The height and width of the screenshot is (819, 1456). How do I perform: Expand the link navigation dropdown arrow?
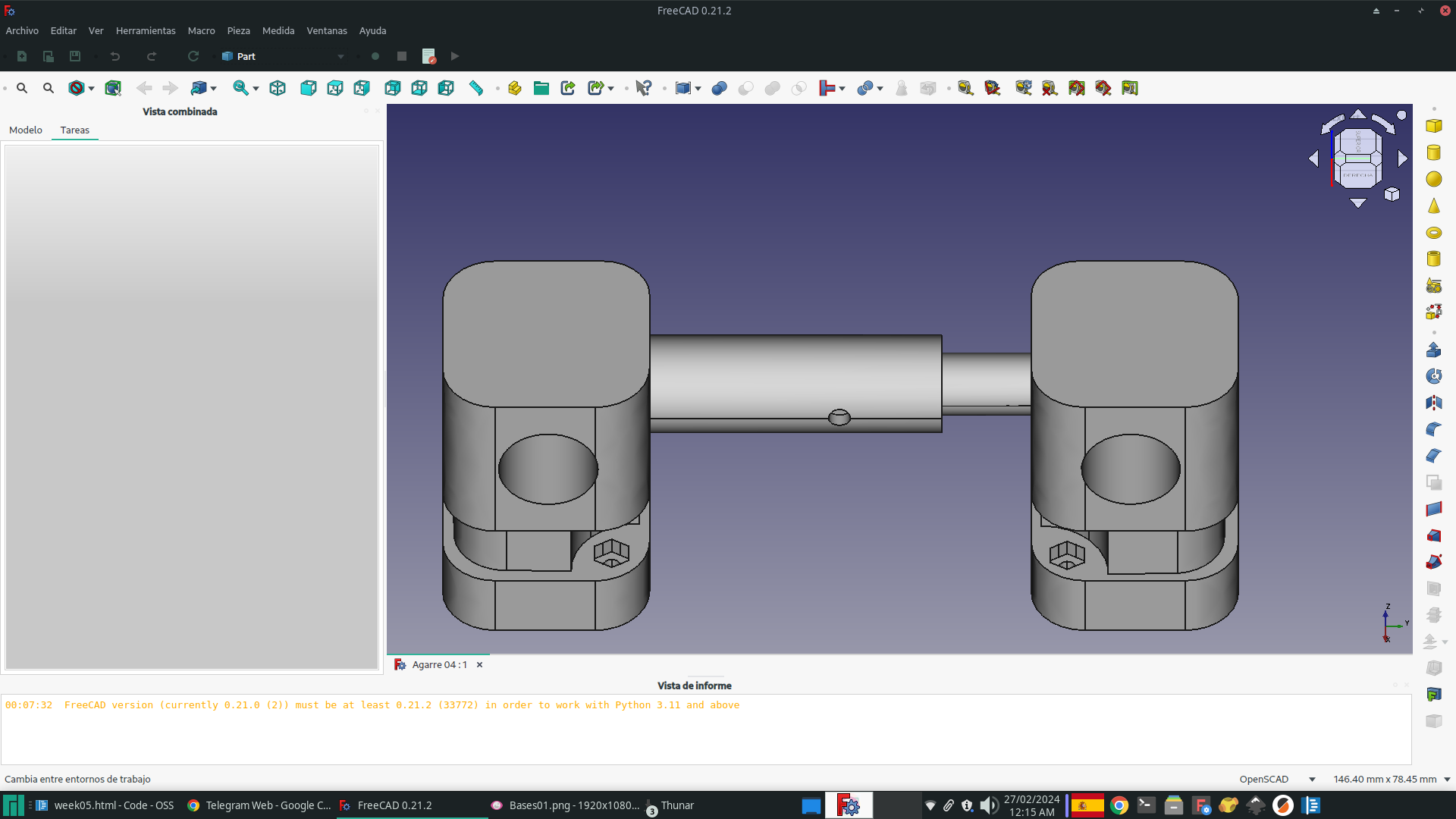[x=213, y=89]
